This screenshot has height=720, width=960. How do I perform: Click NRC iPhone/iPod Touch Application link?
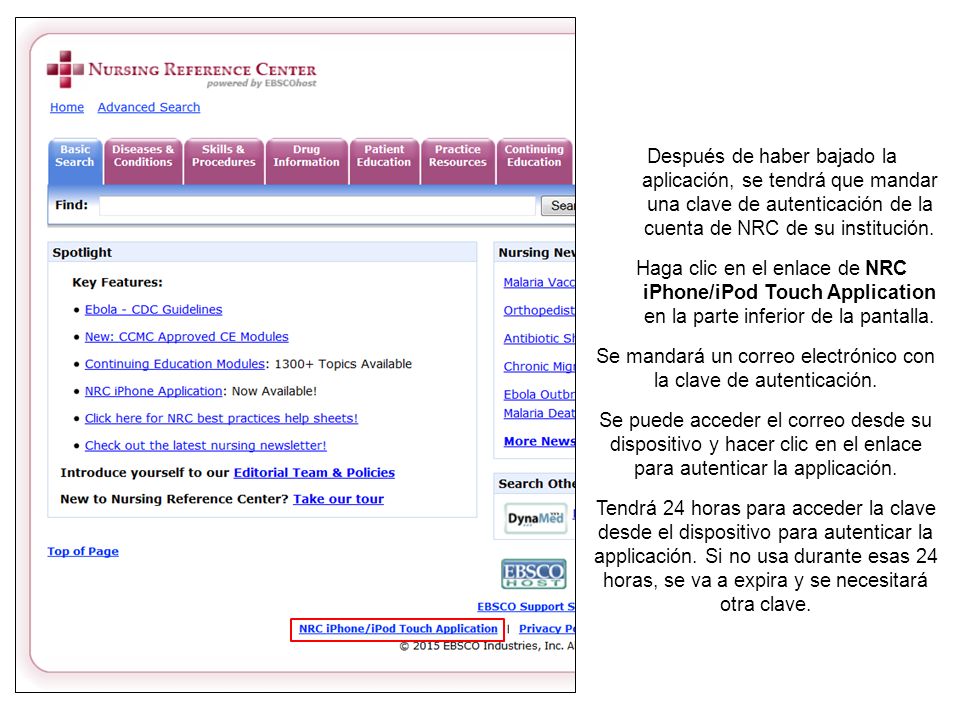click(398, 629)
